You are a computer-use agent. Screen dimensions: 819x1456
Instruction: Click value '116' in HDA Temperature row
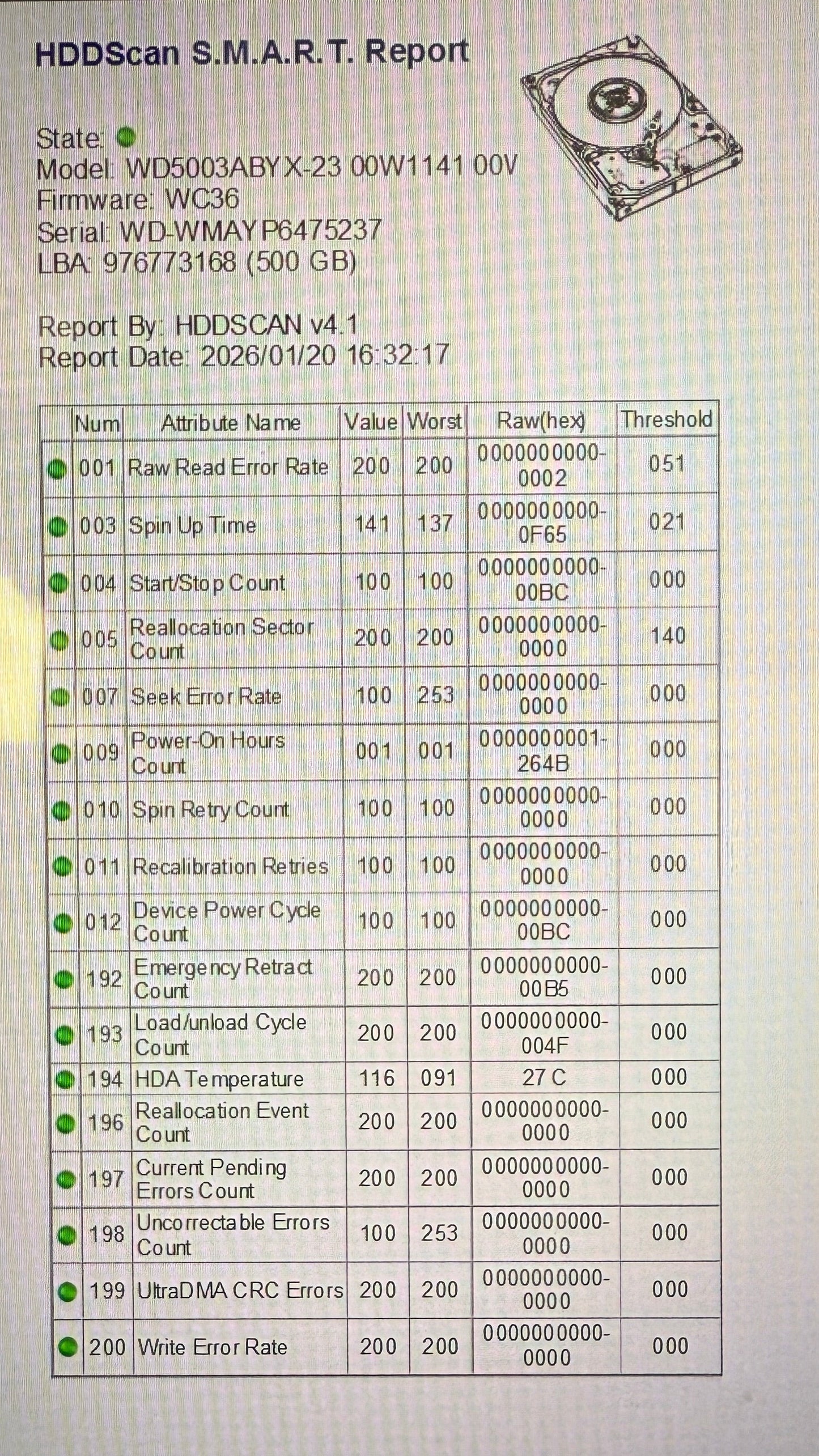coord(377,1078)
